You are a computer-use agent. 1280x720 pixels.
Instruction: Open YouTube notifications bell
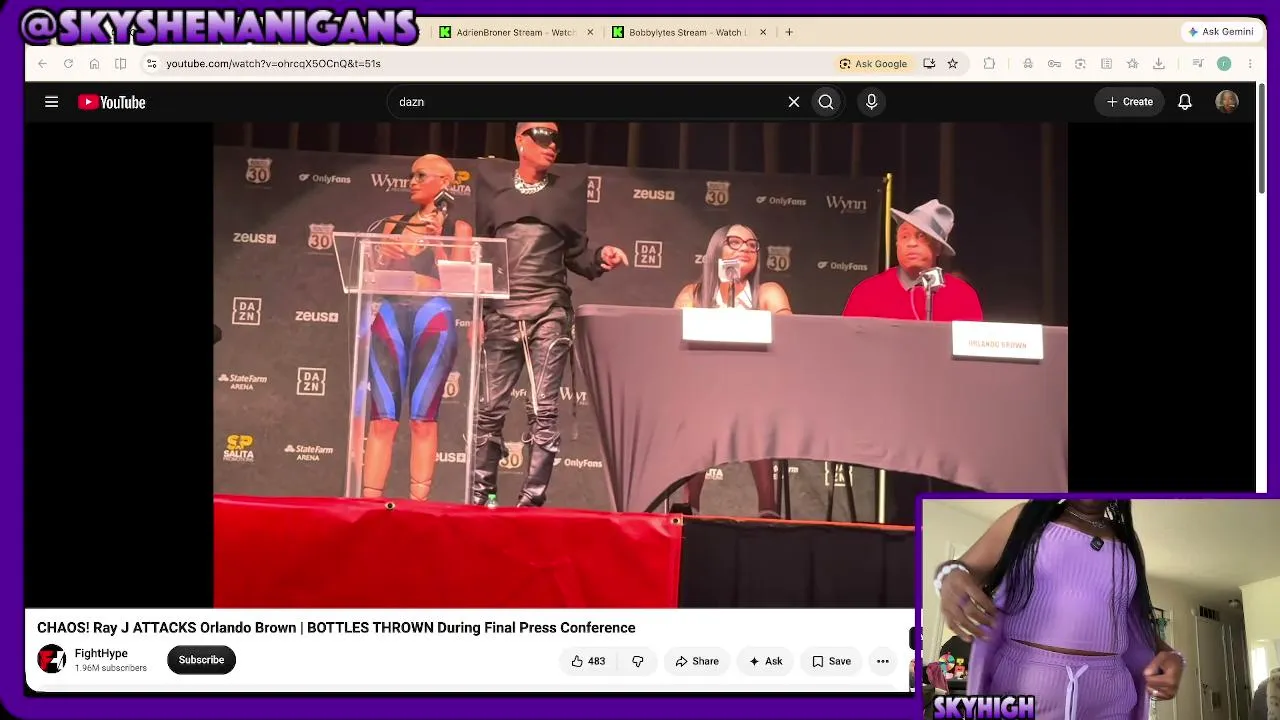point(1185,102)
